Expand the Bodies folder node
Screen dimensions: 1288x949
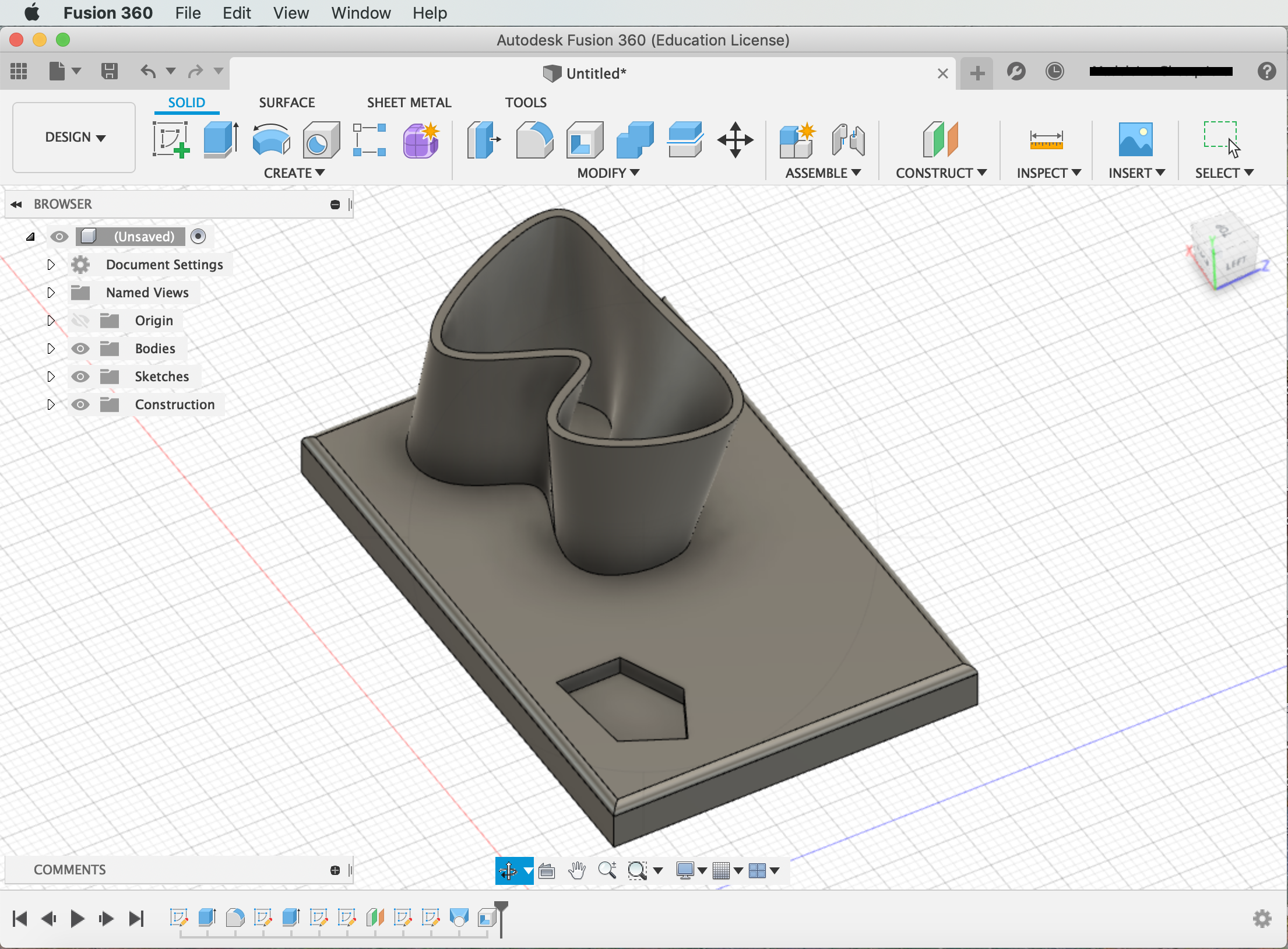click(51, 349)
